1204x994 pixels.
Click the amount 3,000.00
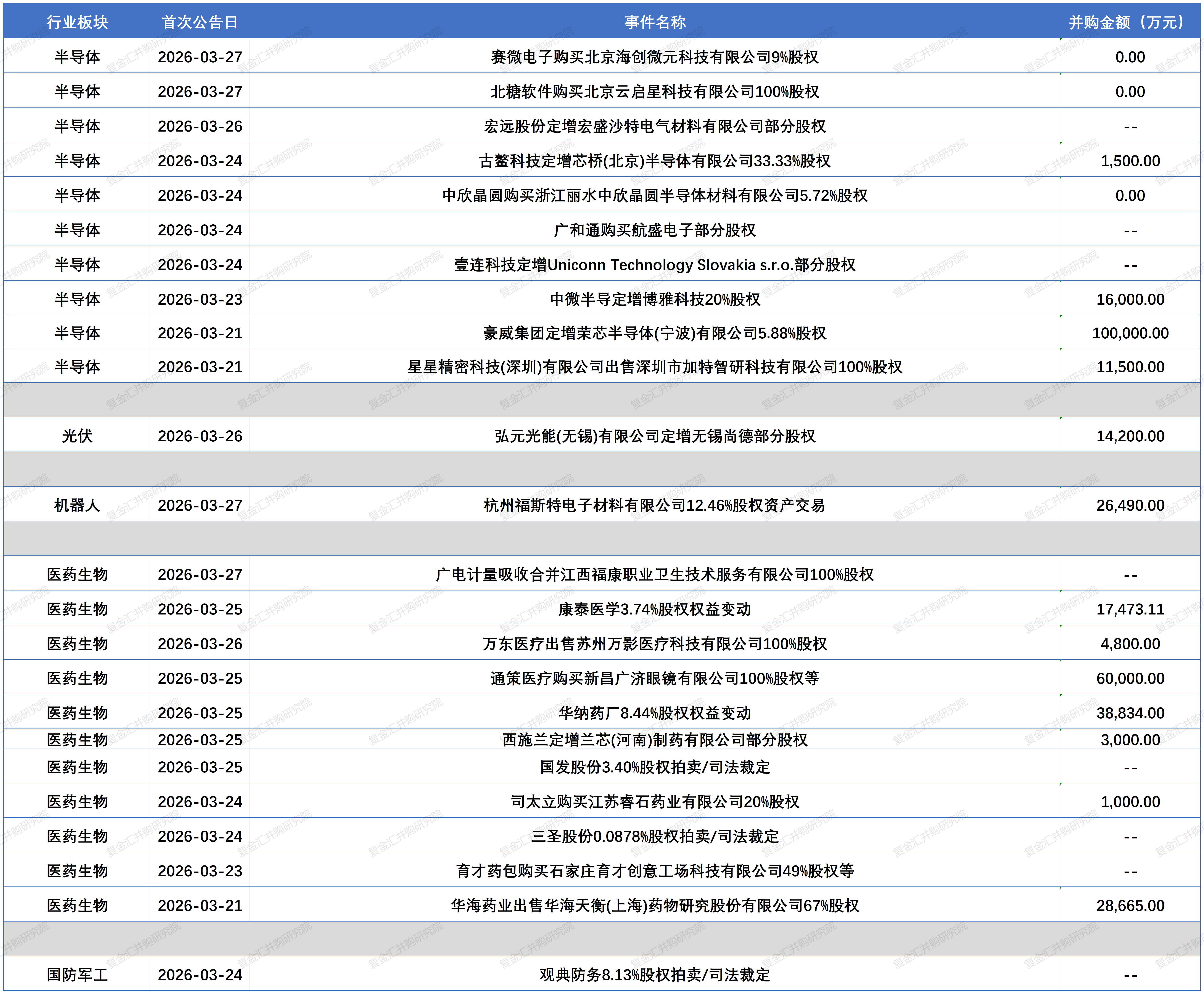1130,740
